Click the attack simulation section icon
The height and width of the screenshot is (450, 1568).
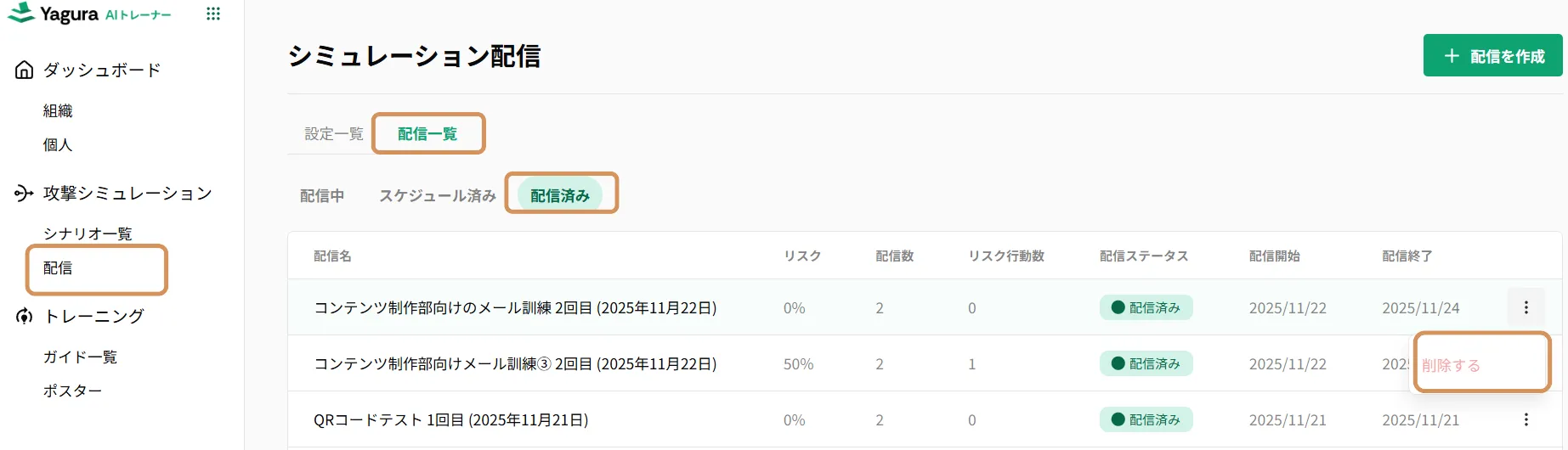[24, 194]
